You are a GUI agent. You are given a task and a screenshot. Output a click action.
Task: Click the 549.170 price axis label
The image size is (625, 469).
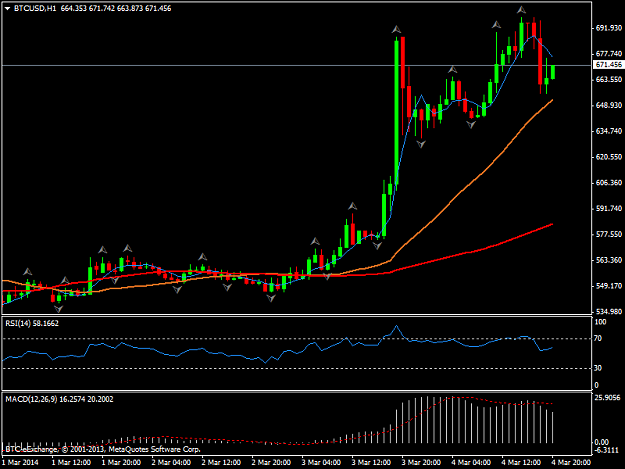(609, 286)
